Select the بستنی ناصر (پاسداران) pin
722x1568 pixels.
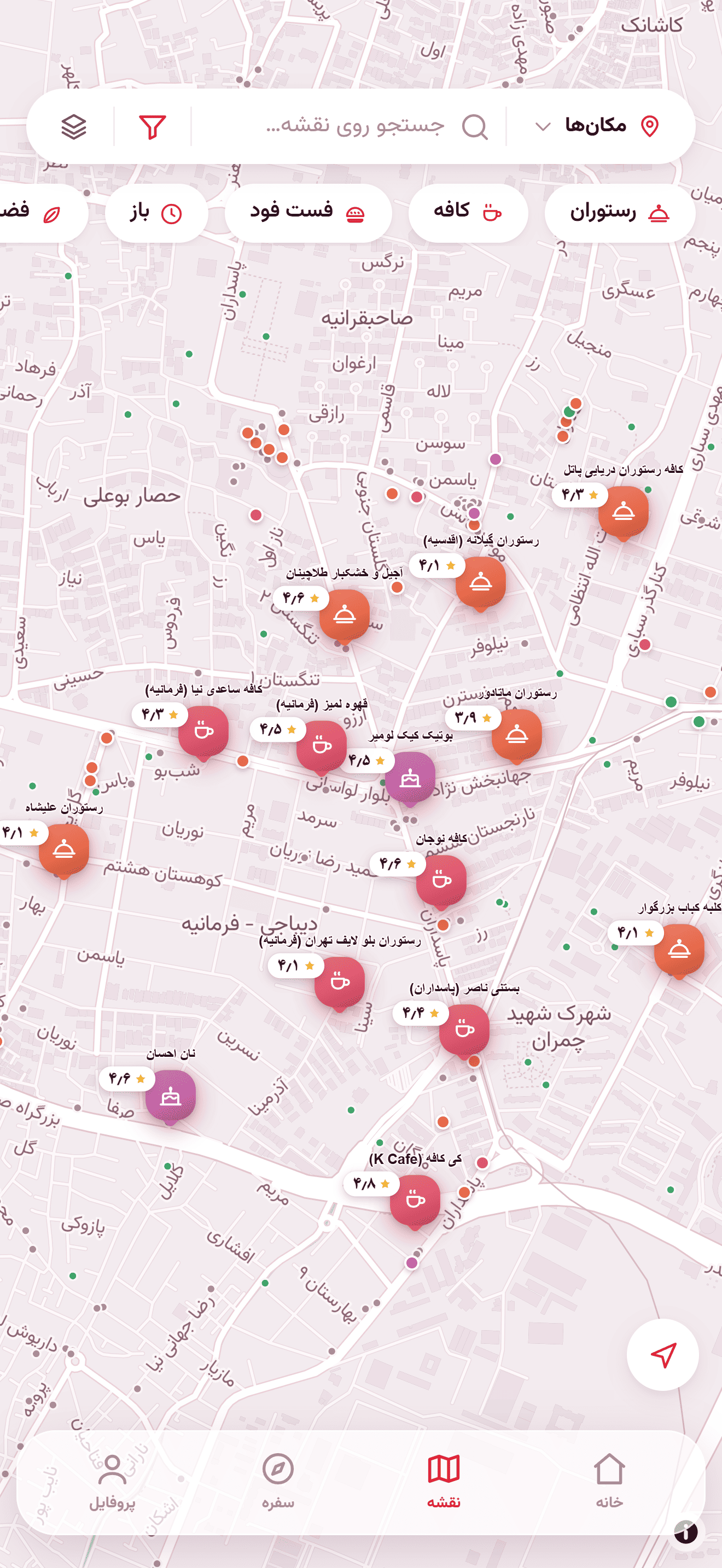point(464,1031)
